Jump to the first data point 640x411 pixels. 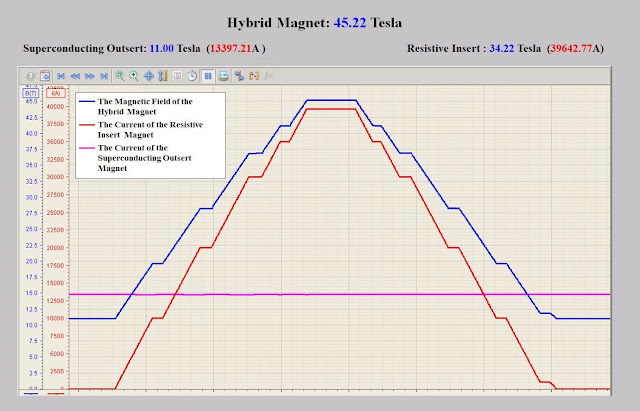pyautogui.click(x=61, y=76)
